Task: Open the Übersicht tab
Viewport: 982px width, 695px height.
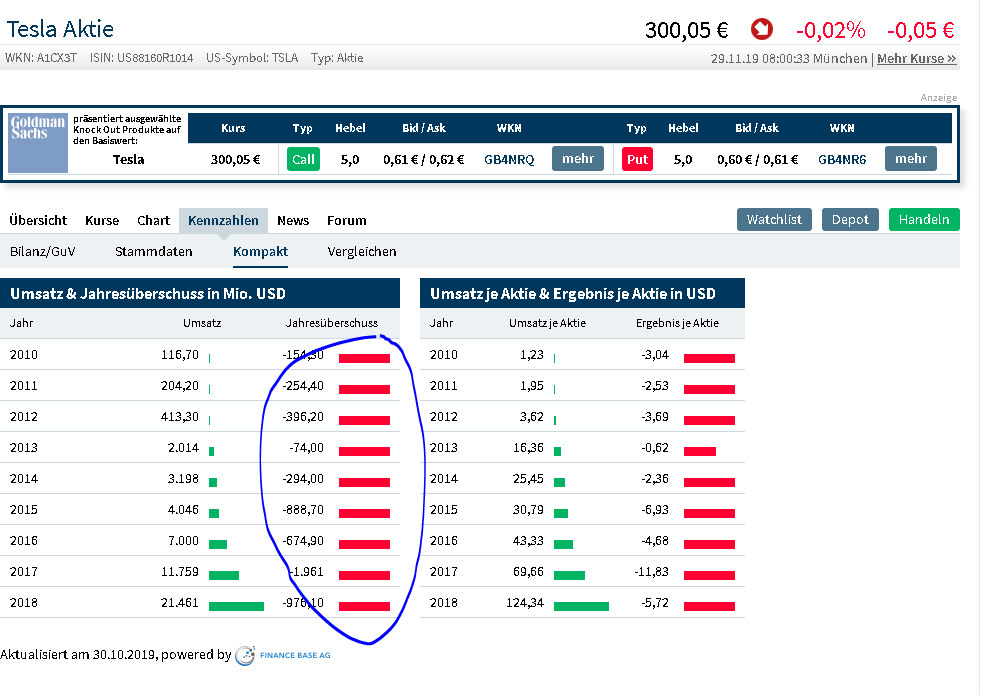Action: tap(38, 220)
